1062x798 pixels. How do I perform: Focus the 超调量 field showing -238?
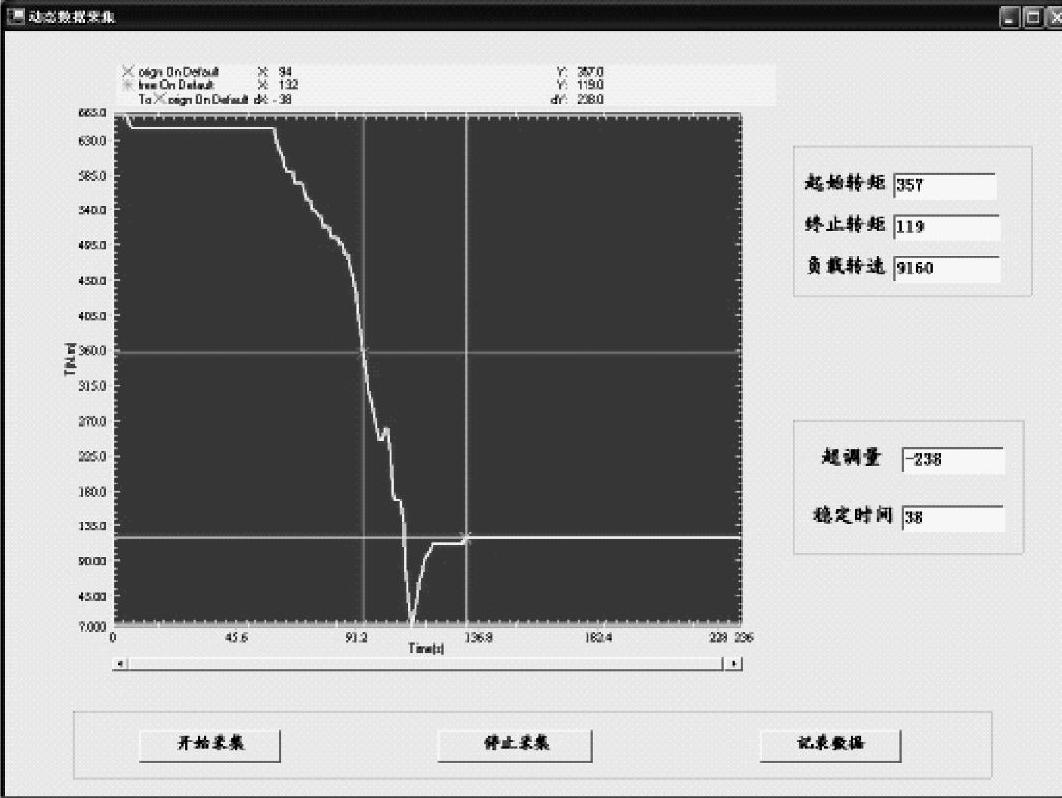[953, 460]
